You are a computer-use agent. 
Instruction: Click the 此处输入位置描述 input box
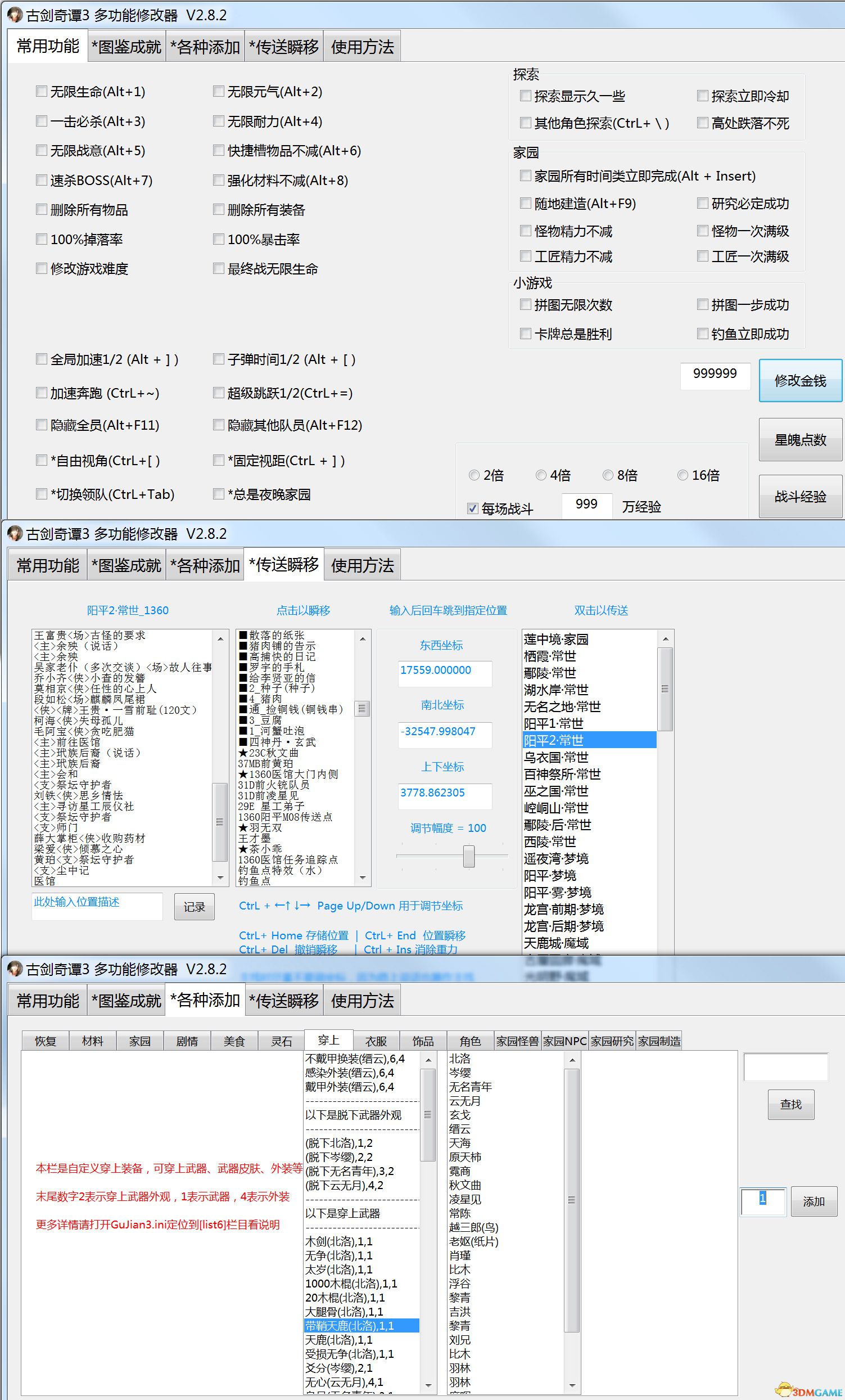point(97,906)
